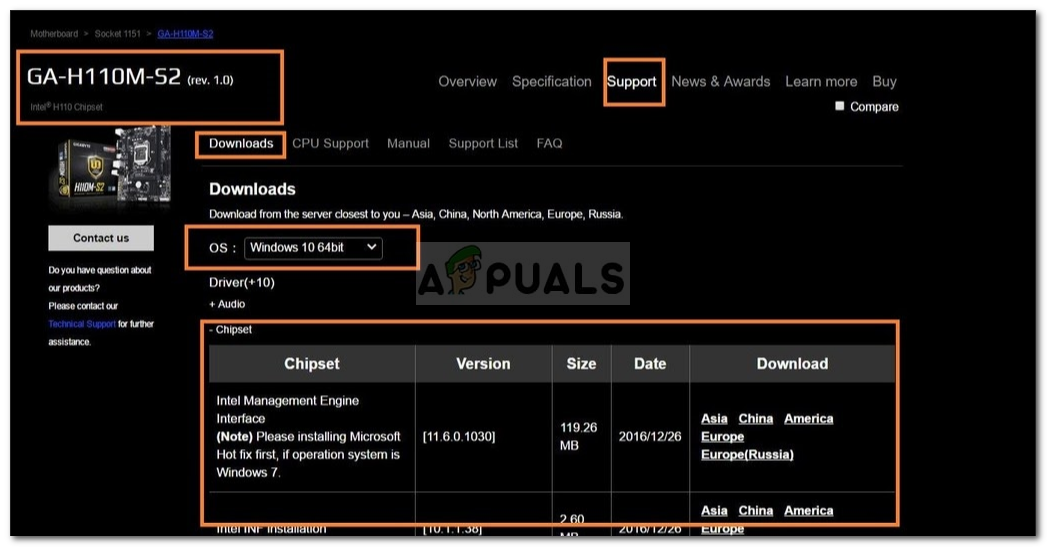Image resolution: width=1047 pixels, height=547 pixels.
Task: Click the H110M-S2 motherboard product image
Action: coord(112,167)
